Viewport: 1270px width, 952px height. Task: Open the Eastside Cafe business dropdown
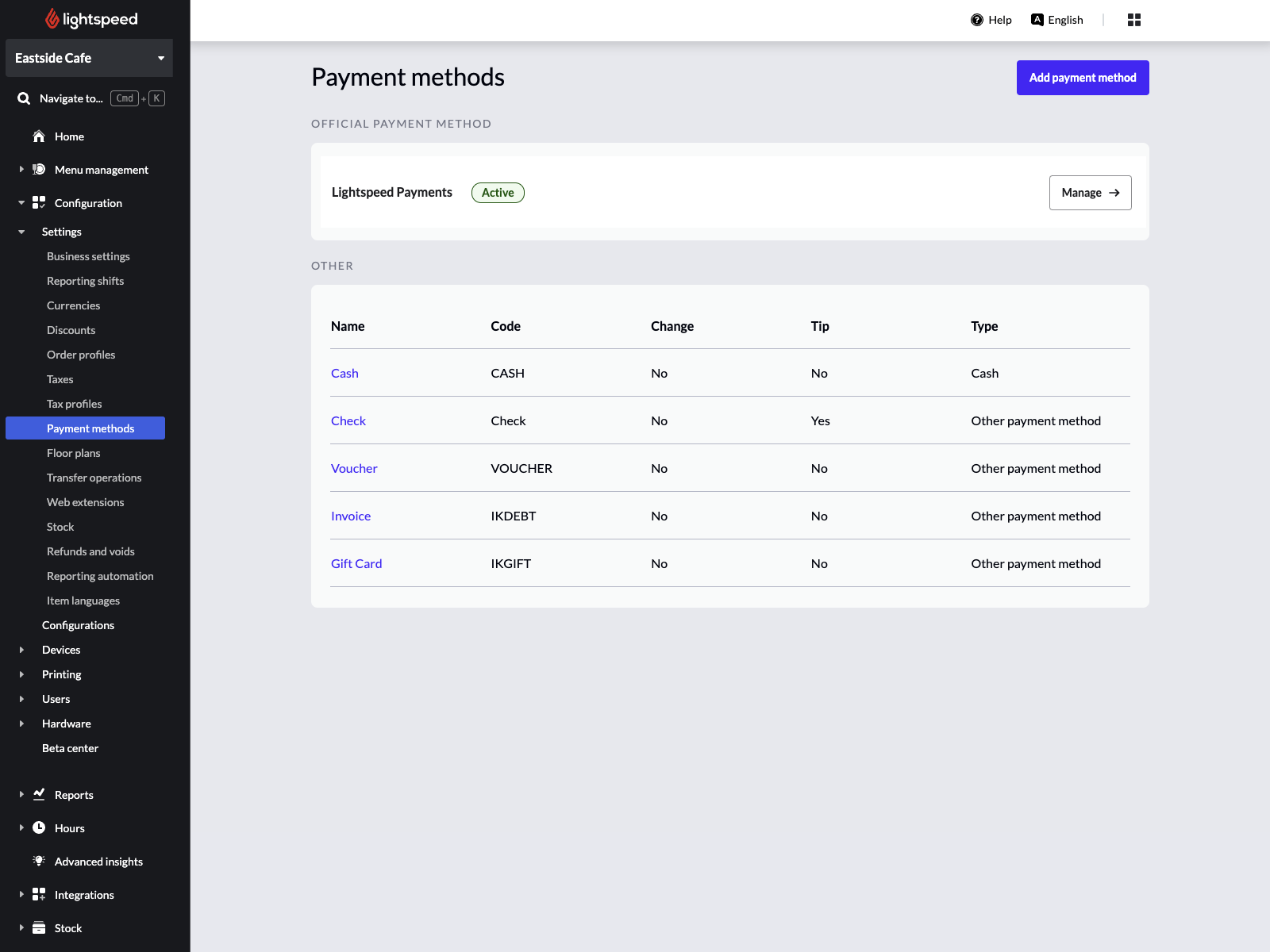(89, 58)
